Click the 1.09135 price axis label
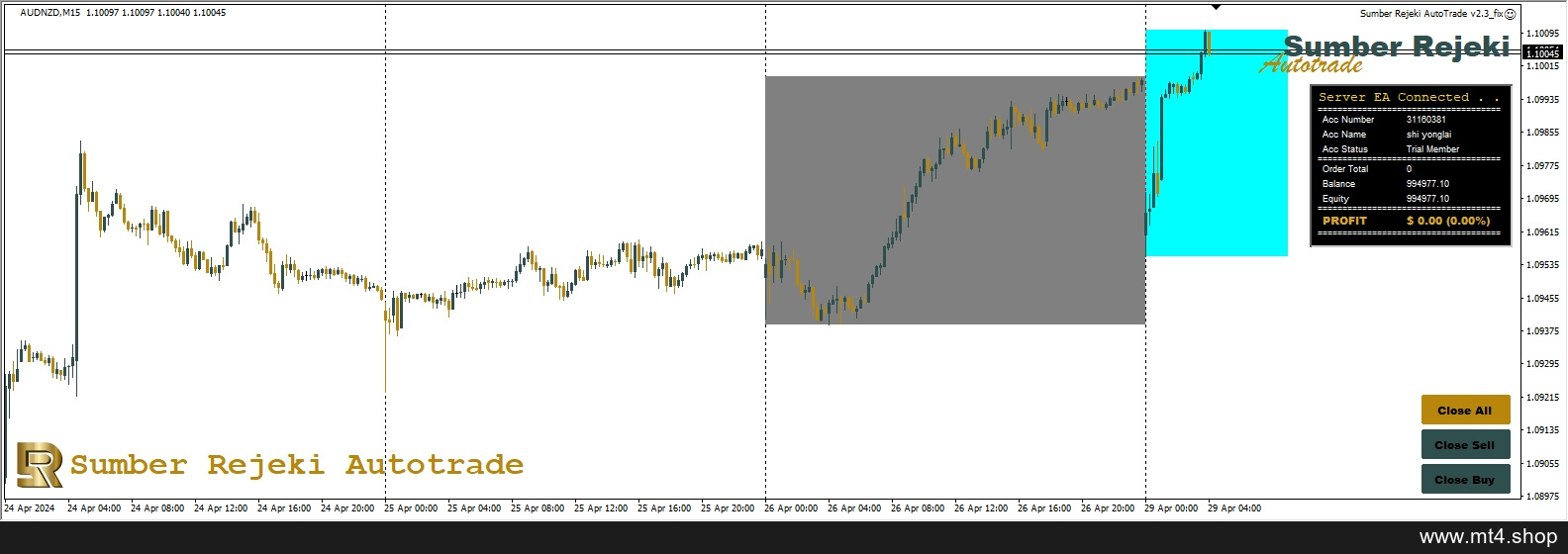Image resolution: width=1568 pixels, height=554 pixels. (1543, 430)
